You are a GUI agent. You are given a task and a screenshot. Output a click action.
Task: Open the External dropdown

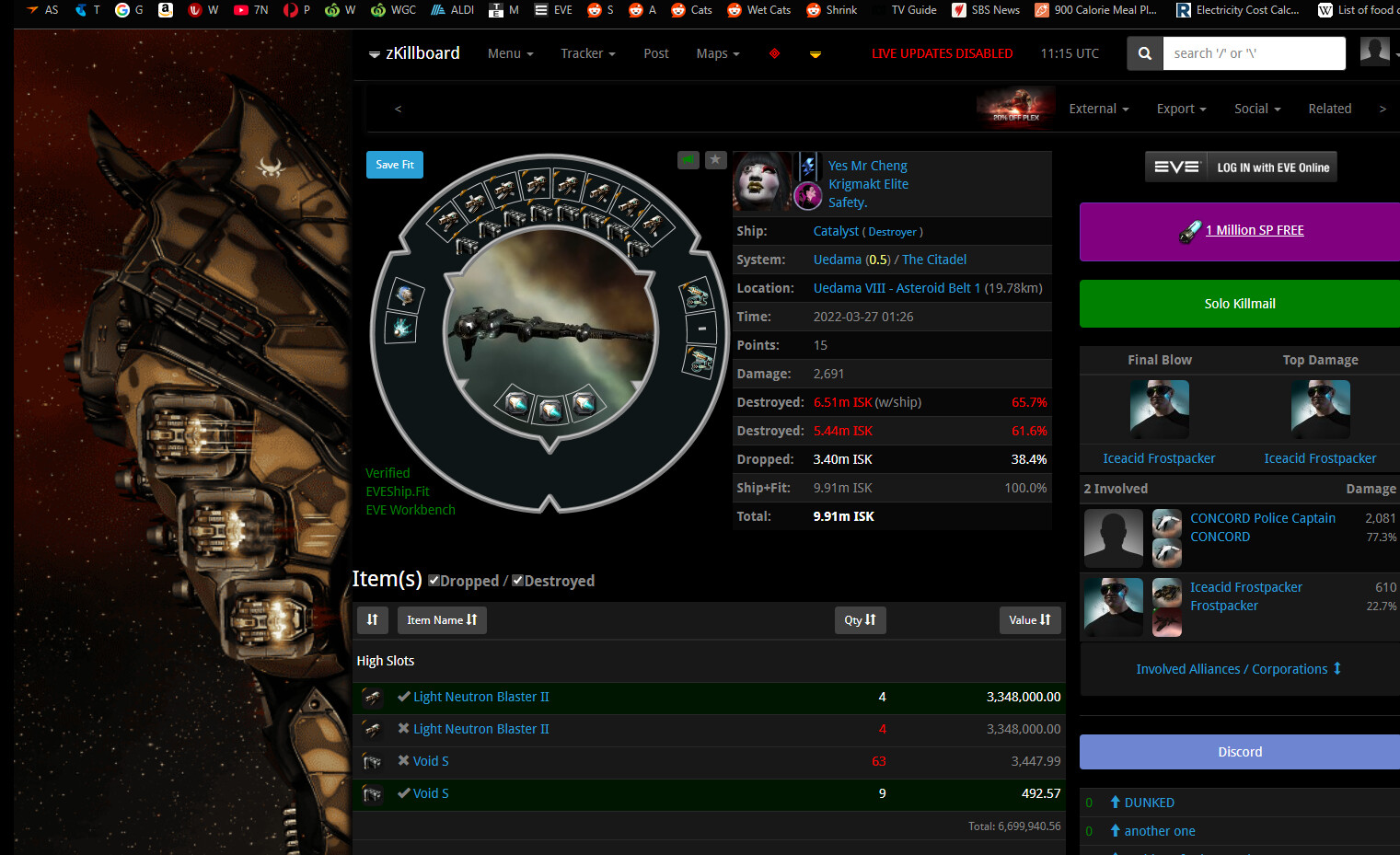click(x=1098, y=109)
